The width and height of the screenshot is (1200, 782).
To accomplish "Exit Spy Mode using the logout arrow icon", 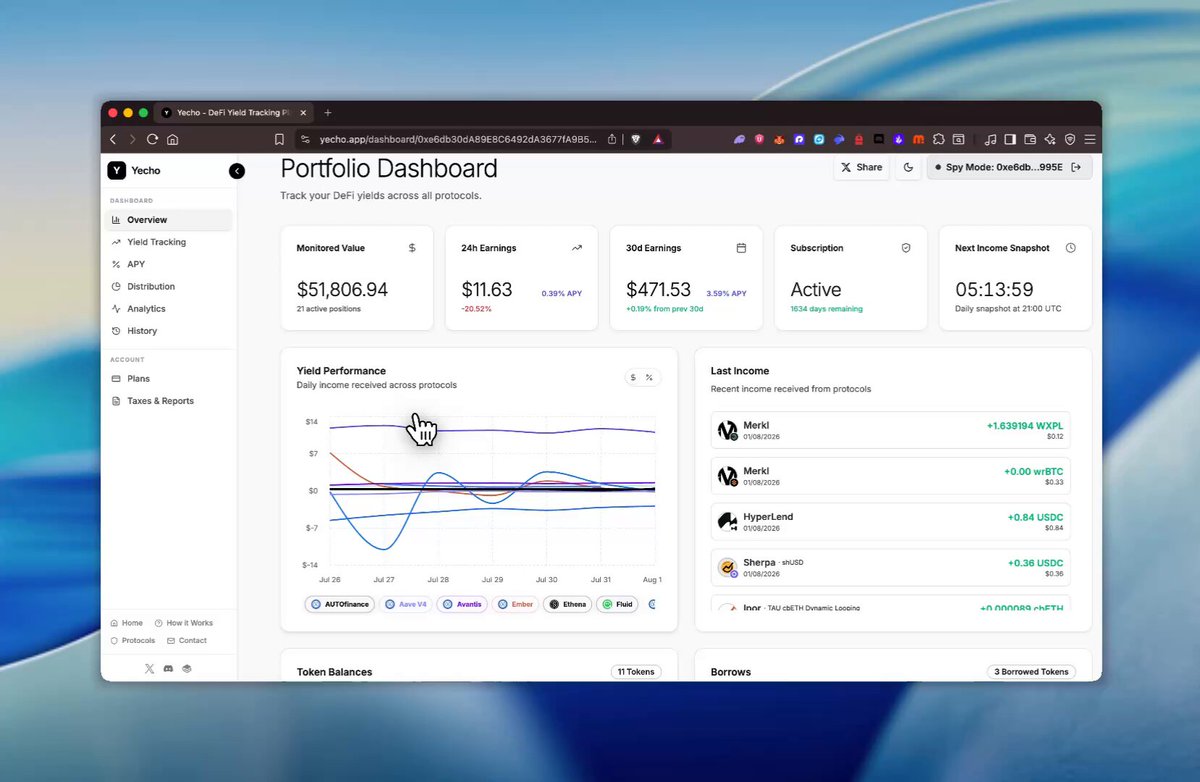I will pos(1076,167).
